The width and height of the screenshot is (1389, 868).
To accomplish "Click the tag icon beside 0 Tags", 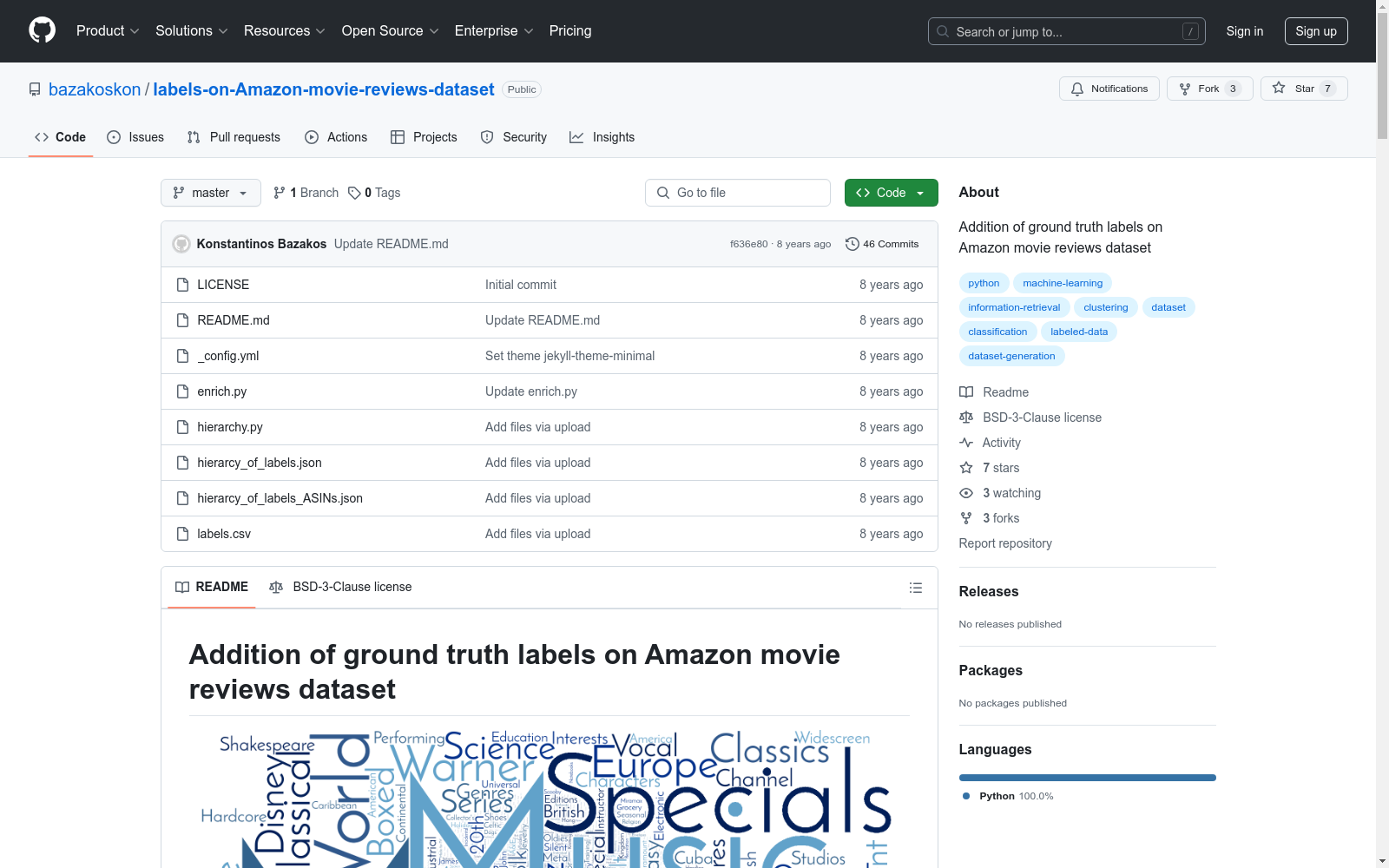I will (x=354, y=193).
